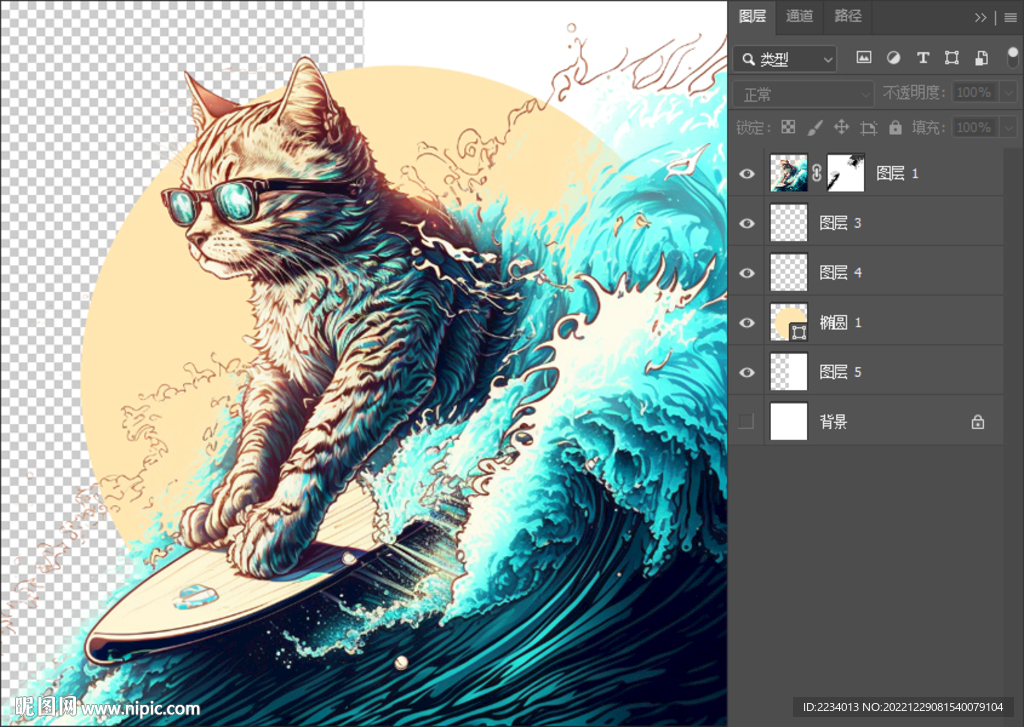Image resolution: width=1024 pixels, height=727 pixels.
Task: Open the 类型 filter type dropdown
Action: coord(785,59)
